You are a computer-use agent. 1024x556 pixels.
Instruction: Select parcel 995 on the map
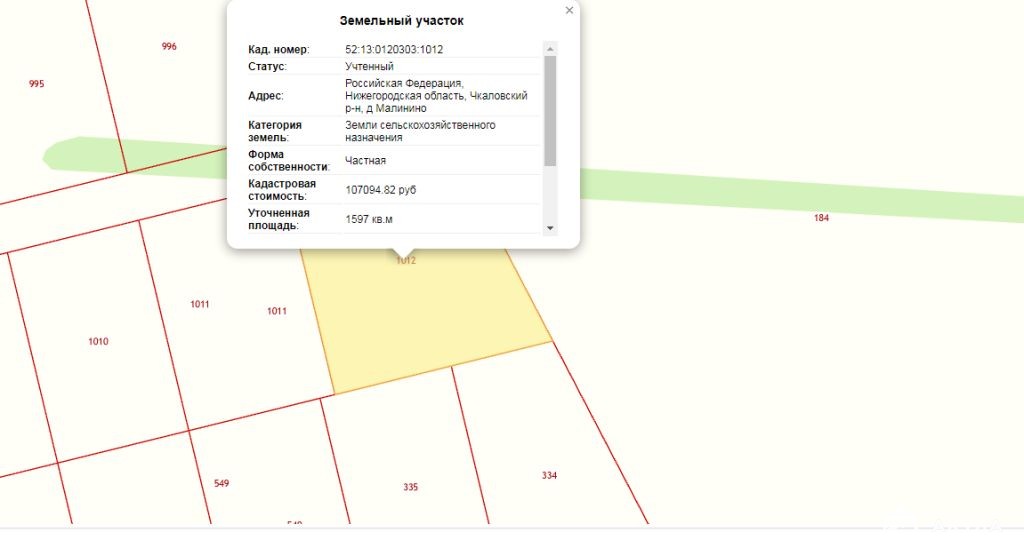point(37,84)
